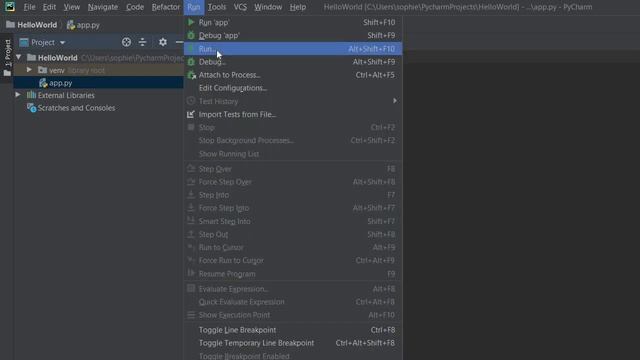Open the Window menu
Viewport: 640px width, 360px height.
[x=268, y=7]
